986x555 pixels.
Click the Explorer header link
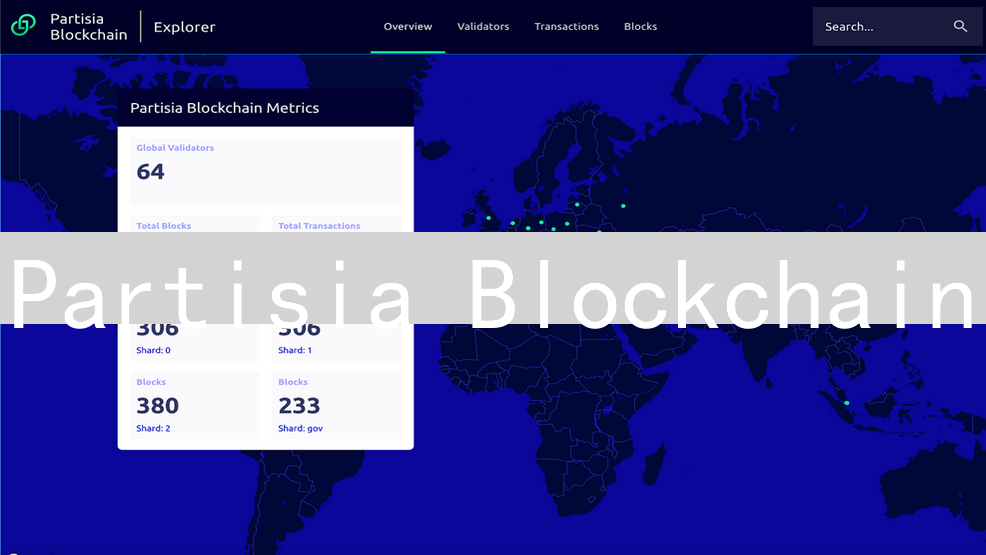coord(184,27)
